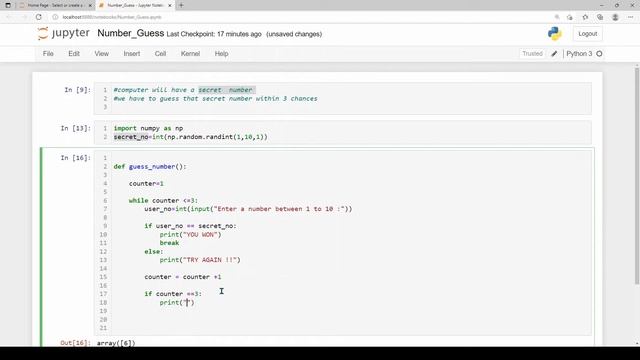The height and width of the screenshot is (360, 640).
Task: Open the Cell menu
Action: [160, 54]
